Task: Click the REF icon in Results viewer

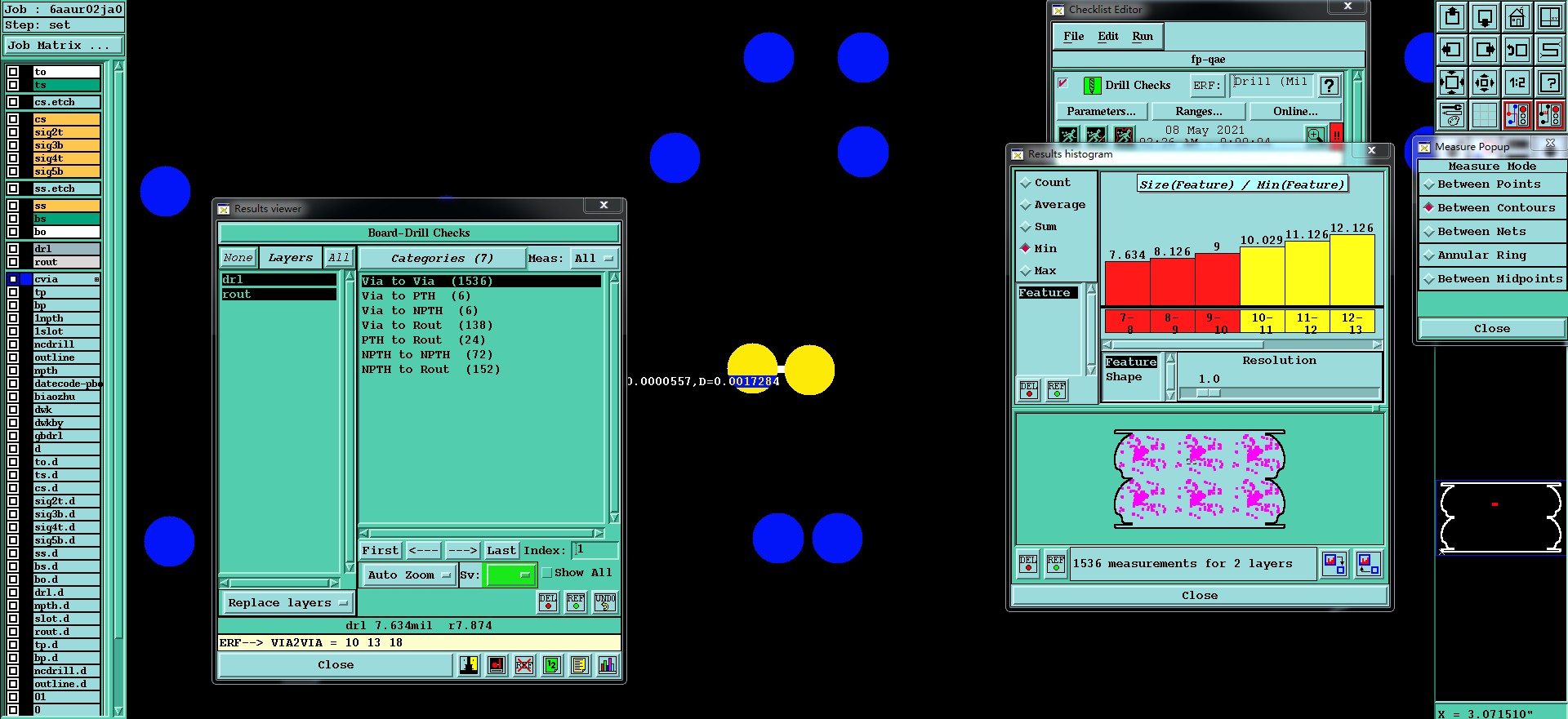Action: [x=576, y=602]
